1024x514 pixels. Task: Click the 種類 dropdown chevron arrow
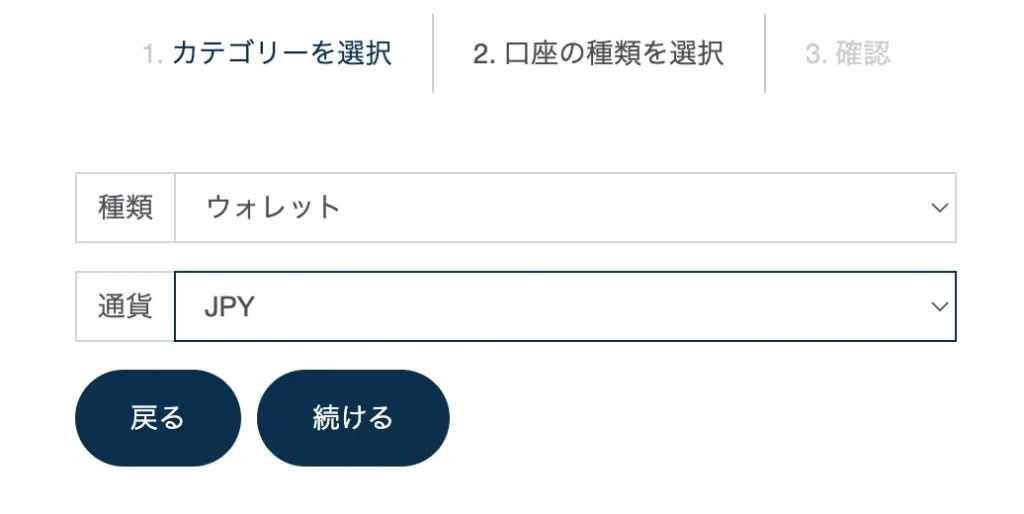point(939,208)
